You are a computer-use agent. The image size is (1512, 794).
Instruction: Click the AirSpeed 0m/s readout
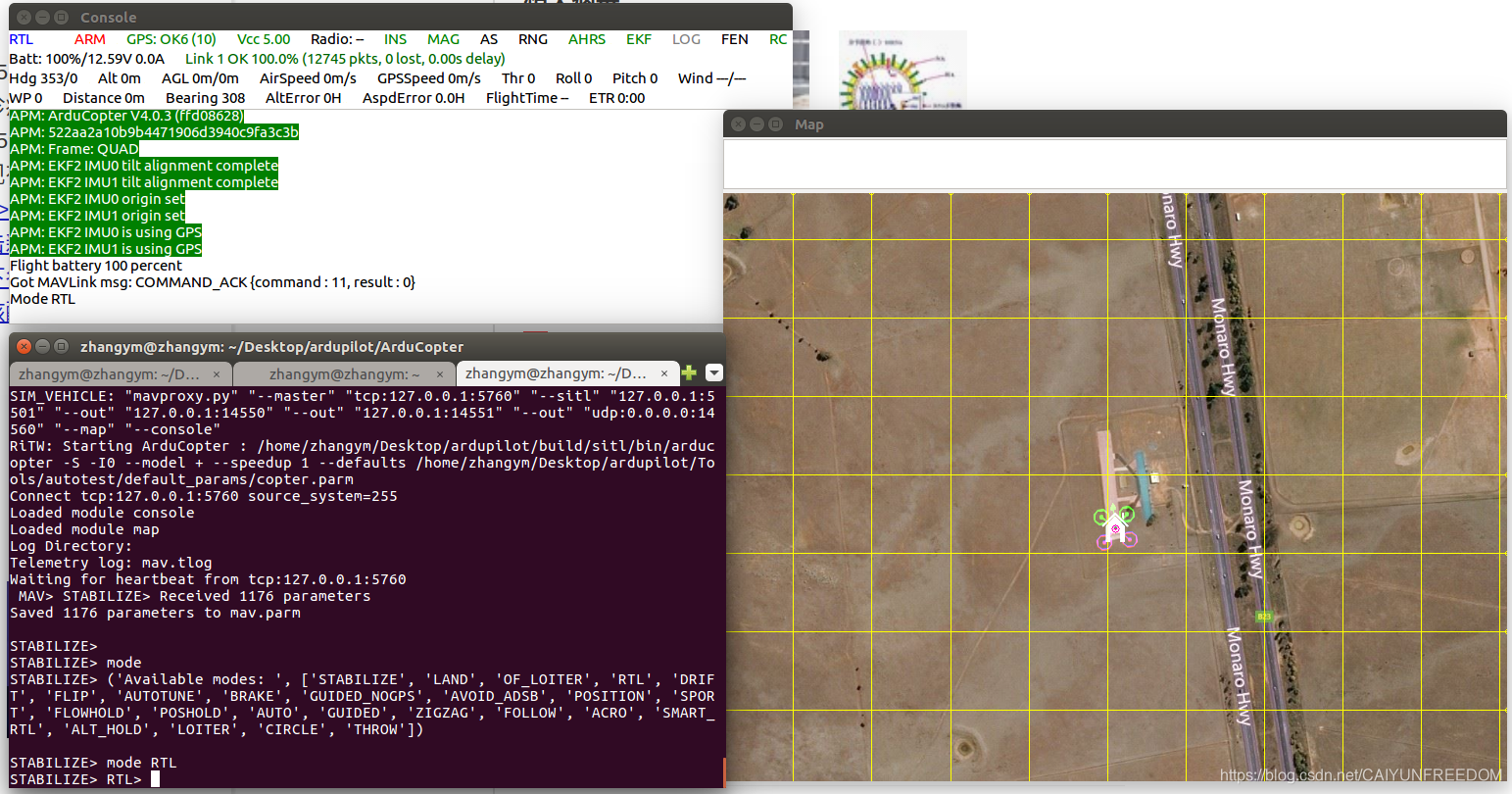pyautogui.click(x=308, y=78)
